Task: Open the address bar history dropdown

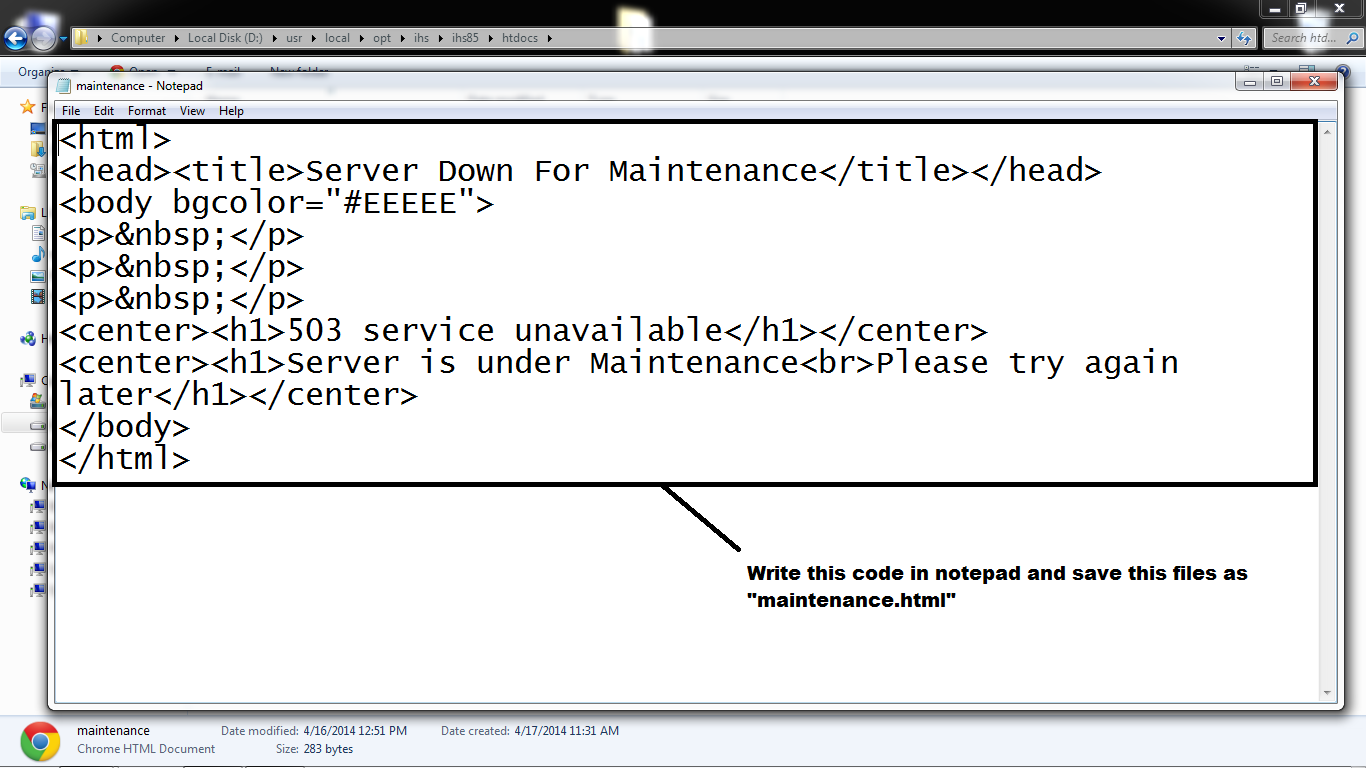Action: 1222,37
